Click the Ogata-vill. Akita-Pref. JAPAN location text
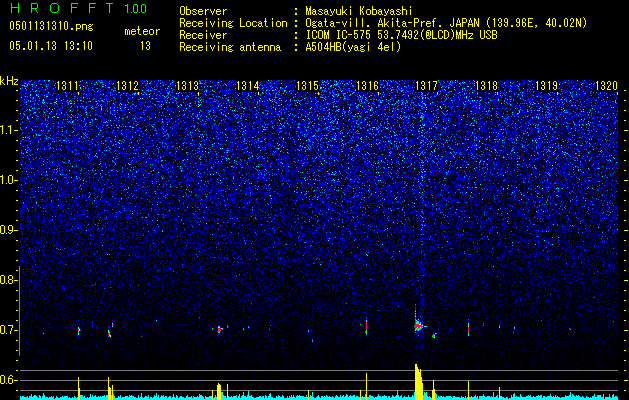Image resolution: width=629 pixels, height=400 pixels. pos(446,23)
